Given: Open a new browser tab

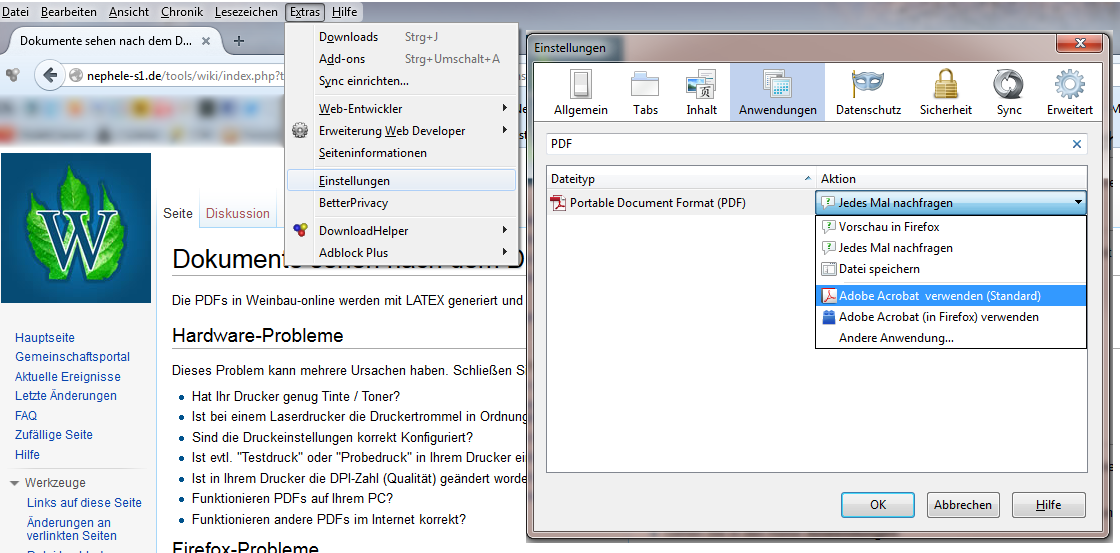Looking at the screenshot, I should click(238, 41).
